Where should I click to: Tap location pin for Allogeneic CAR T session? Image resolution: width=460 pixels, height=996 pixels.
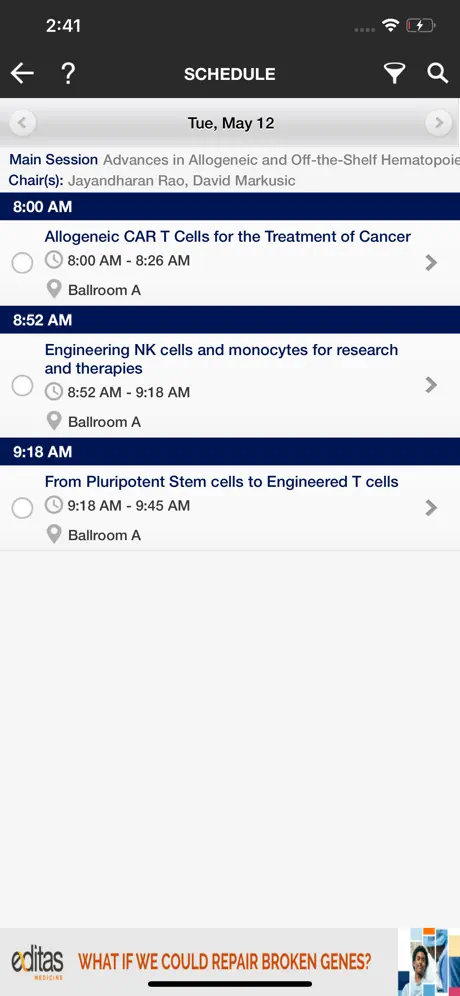pos(54,290)
